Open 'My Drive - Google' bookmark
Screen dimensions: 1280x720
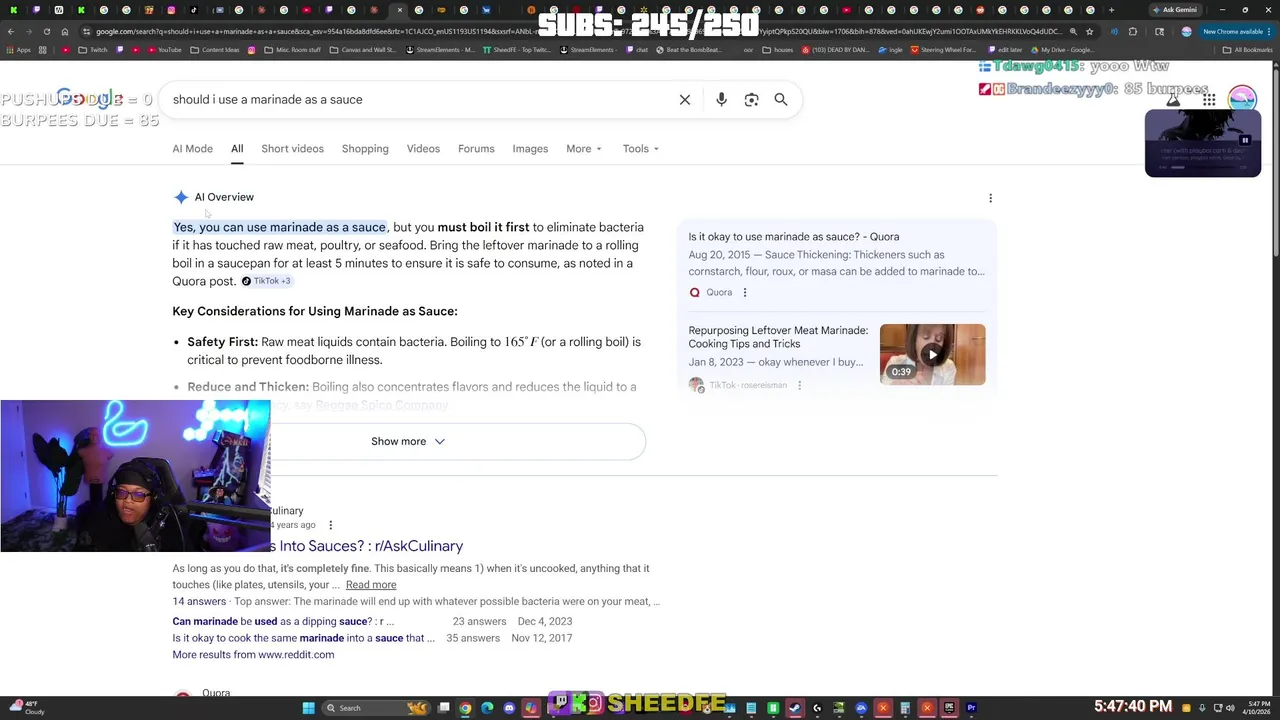tap(1061, 50)
